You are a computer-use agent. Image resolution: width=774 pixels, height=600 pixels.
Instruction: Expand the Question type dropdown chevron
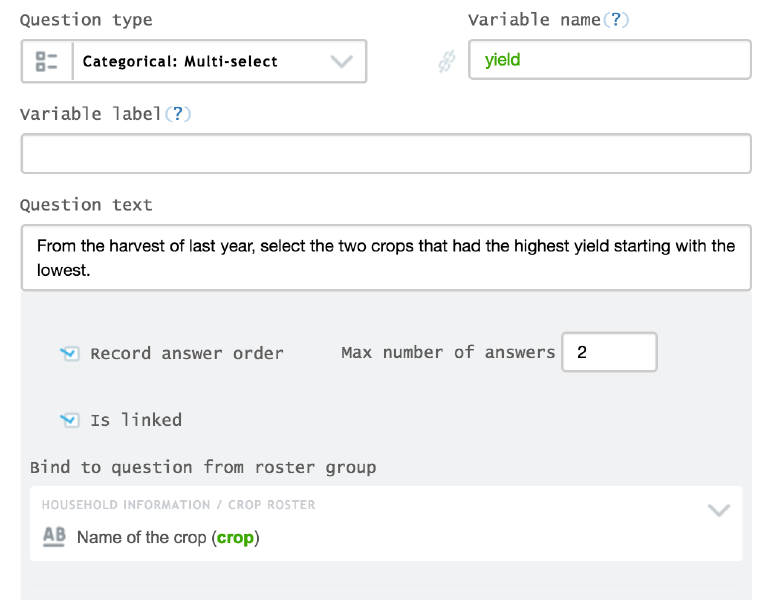[x=342, y=61]
